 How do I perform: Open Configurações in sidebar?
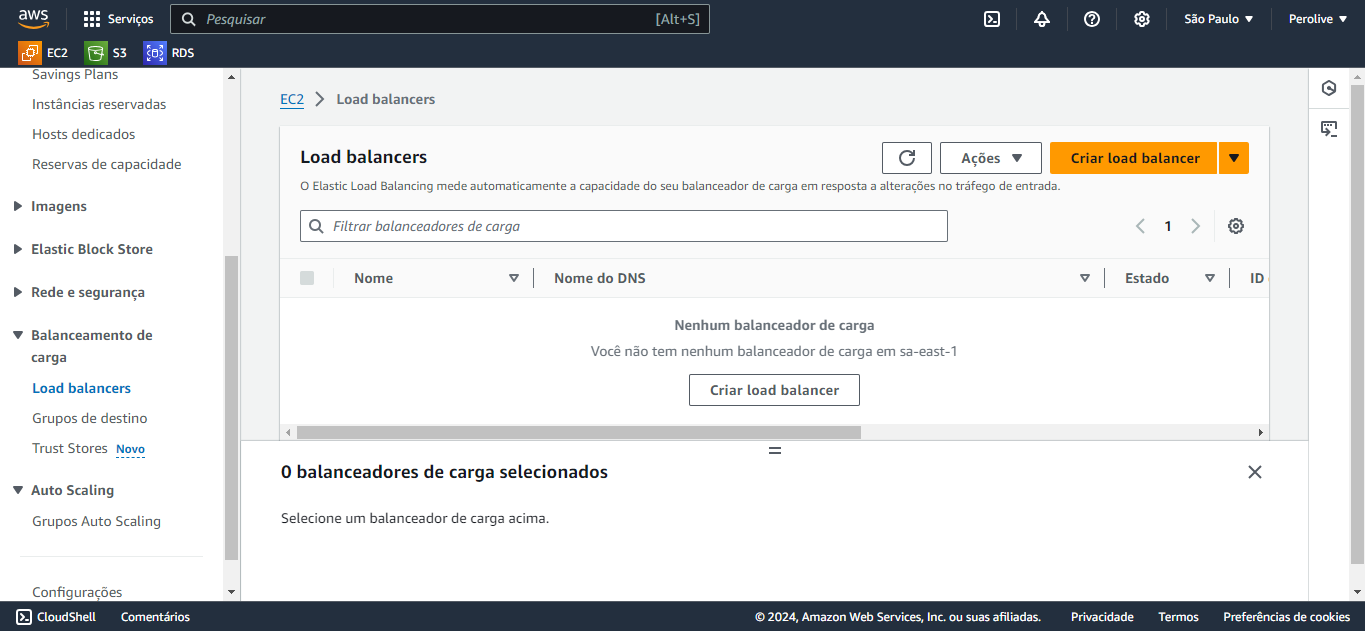(77, 592)
